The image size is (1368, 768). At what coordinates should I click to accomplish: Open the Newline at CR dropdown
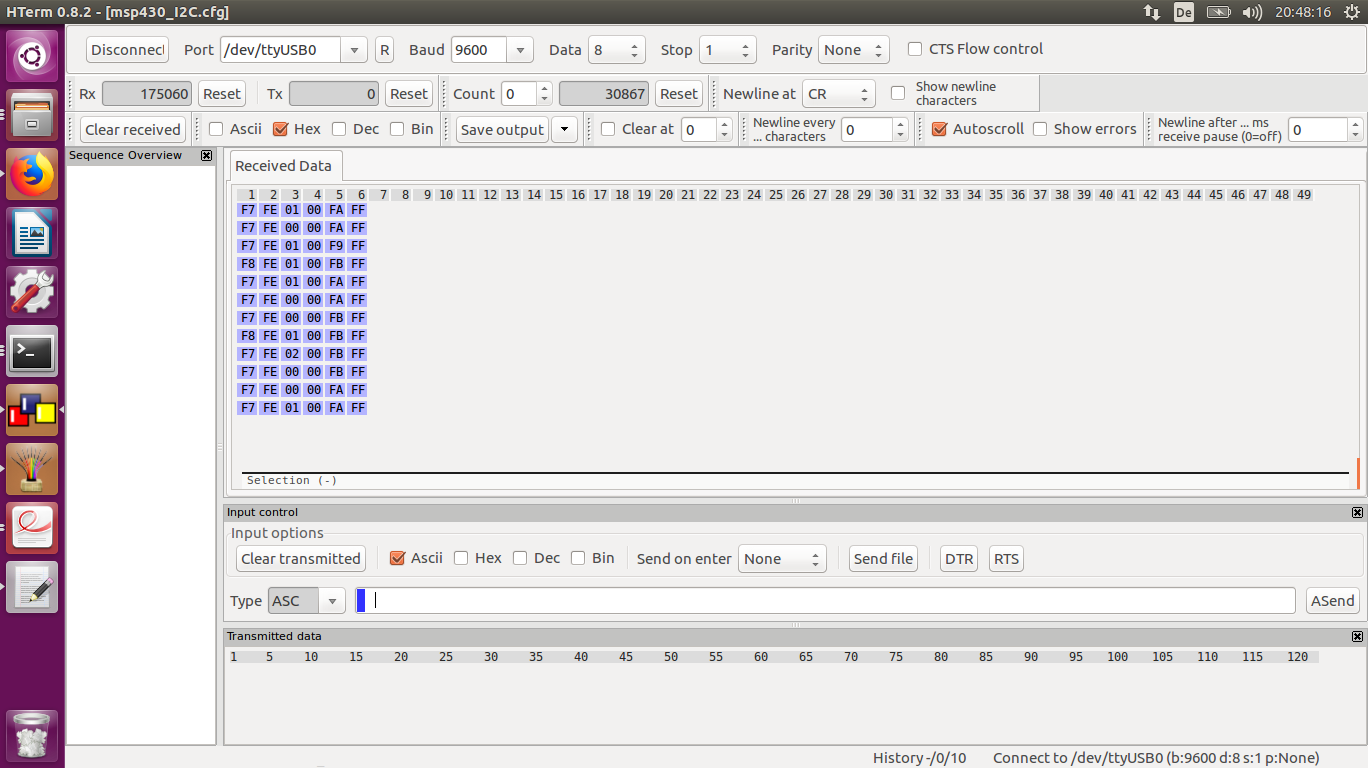838,94
